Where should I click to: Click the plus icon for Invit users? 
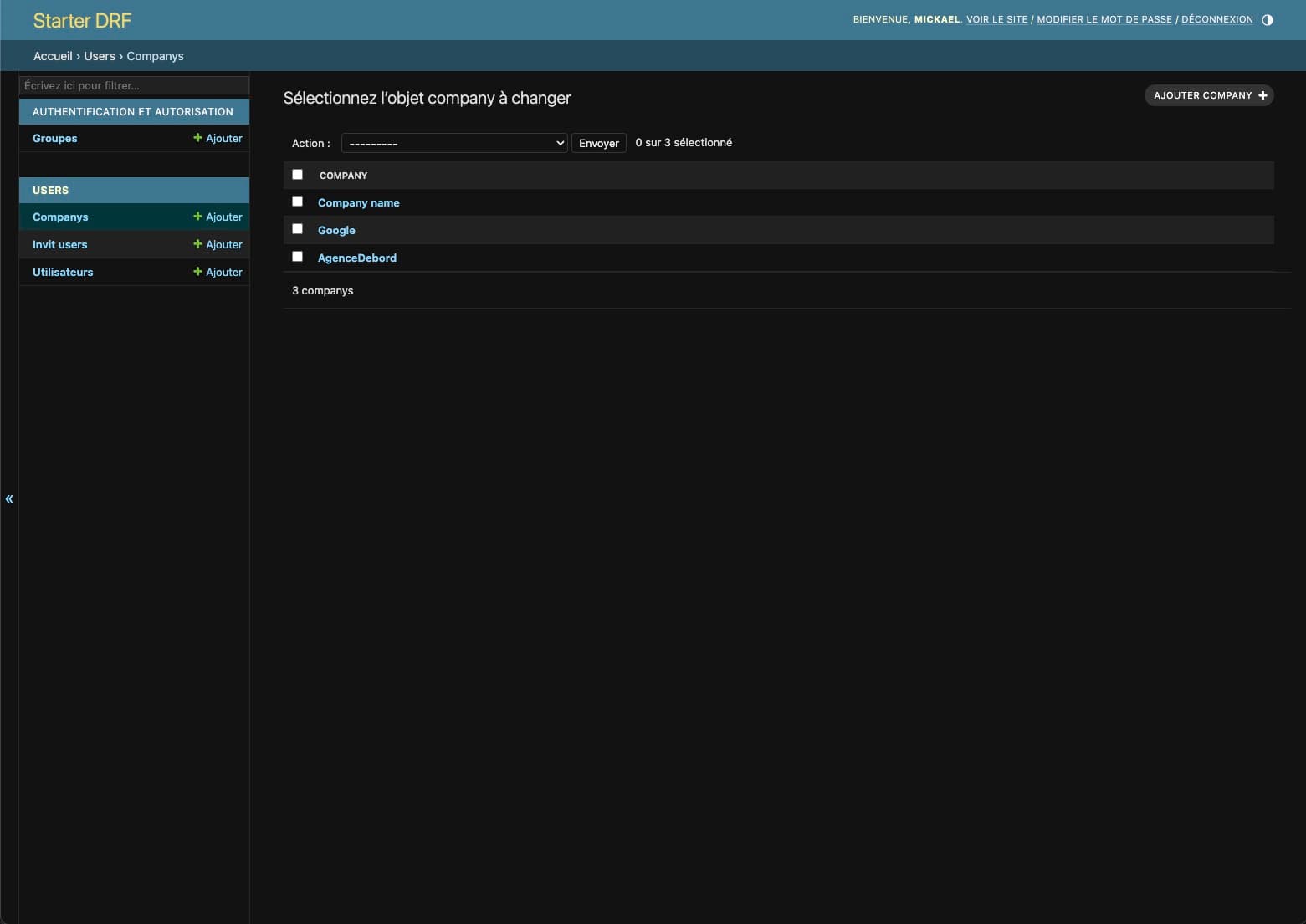point(197,244)
